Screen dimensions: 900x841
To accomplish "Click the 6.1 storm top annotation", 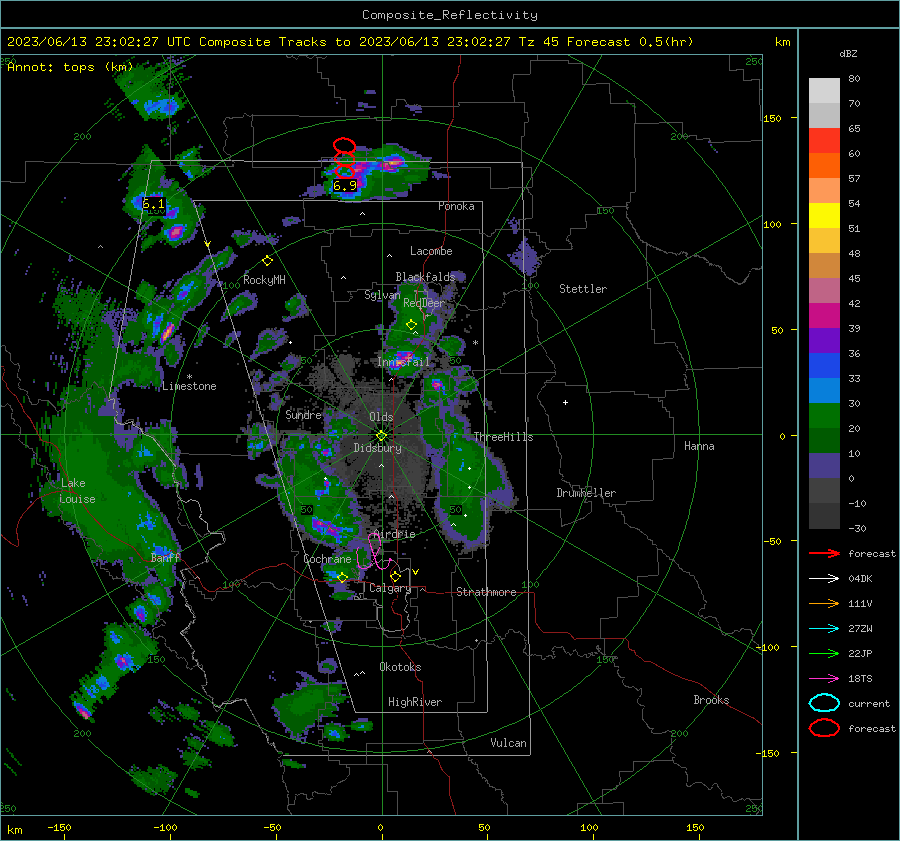I will pyautogui.click(x=153, y=204).
